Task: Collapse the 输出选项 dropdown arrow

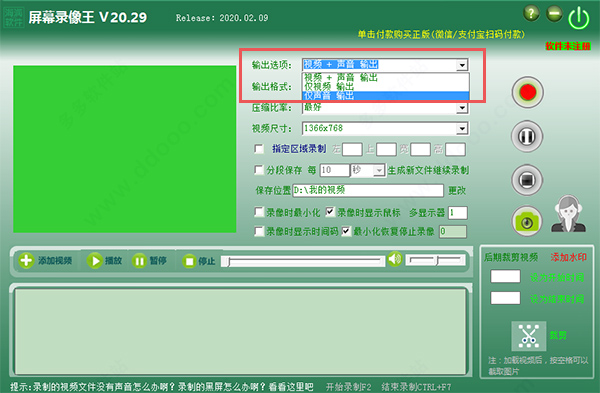Action: pos(462,65)
